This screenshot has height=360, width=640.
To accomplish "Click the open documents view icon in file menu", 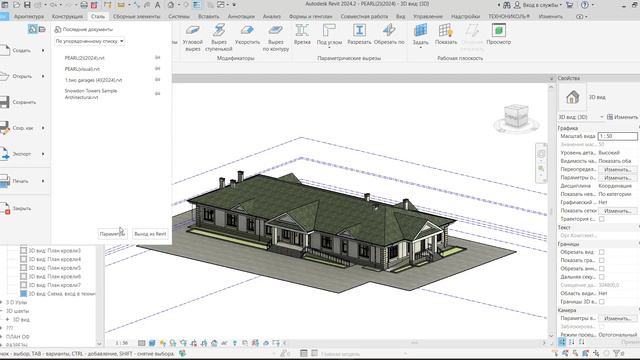I will (x=42, y=29).
